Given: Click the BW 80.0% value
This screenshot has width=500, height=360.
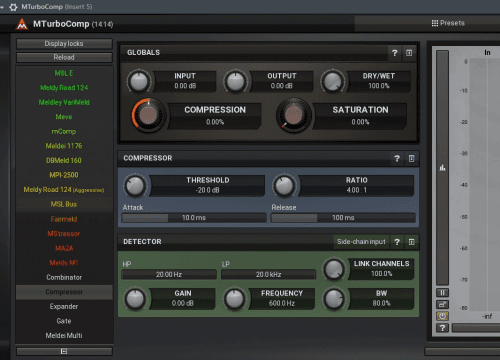Looking at the screenshot, I should (381, 303).
